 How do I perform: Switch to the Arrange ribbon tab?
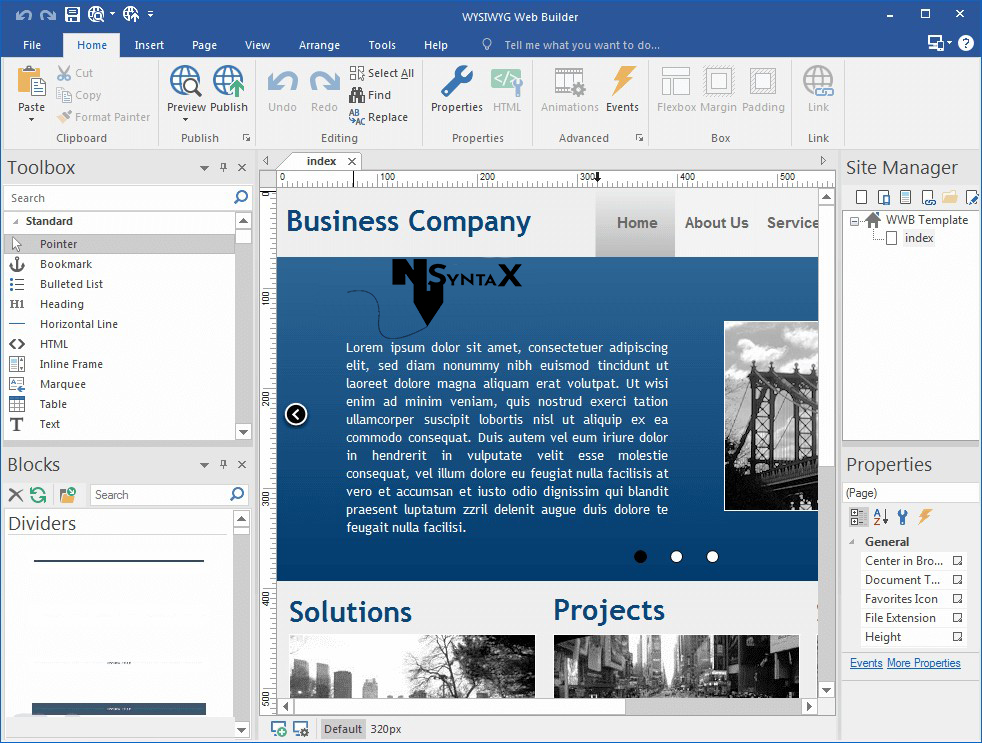point(319,45)
